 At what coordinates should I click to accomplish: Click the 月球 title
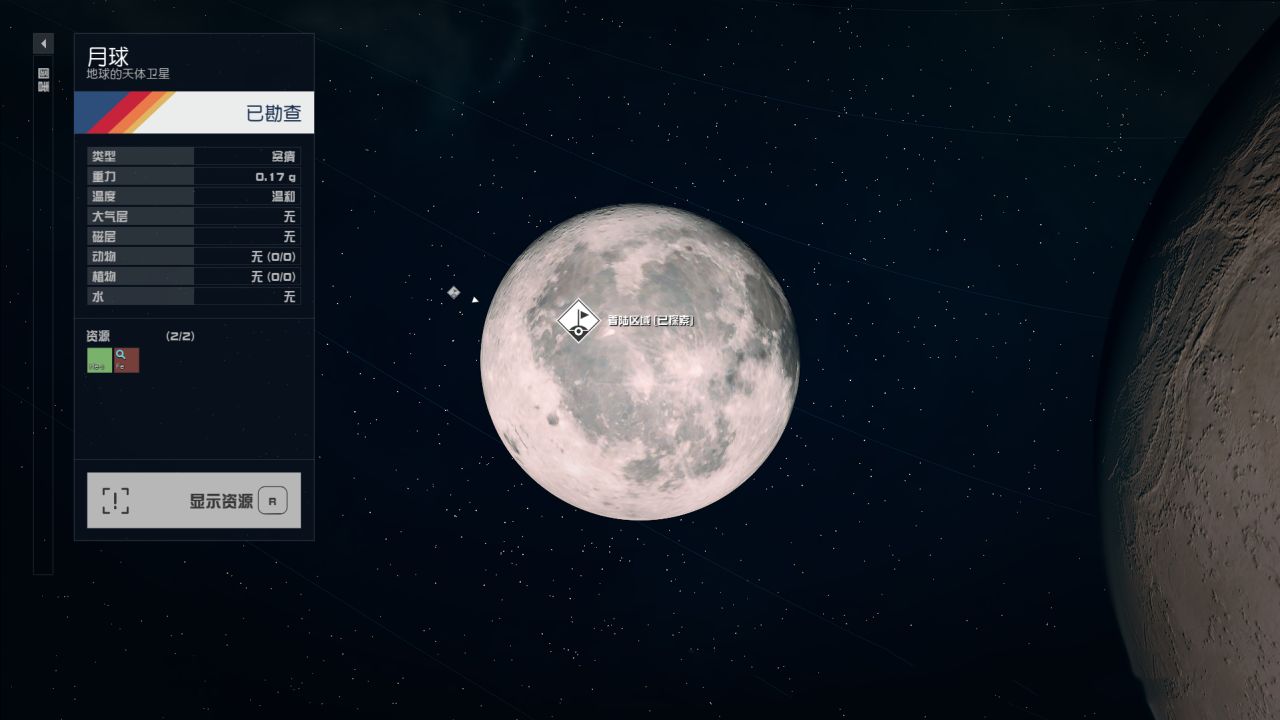click(x=108, y=56)
